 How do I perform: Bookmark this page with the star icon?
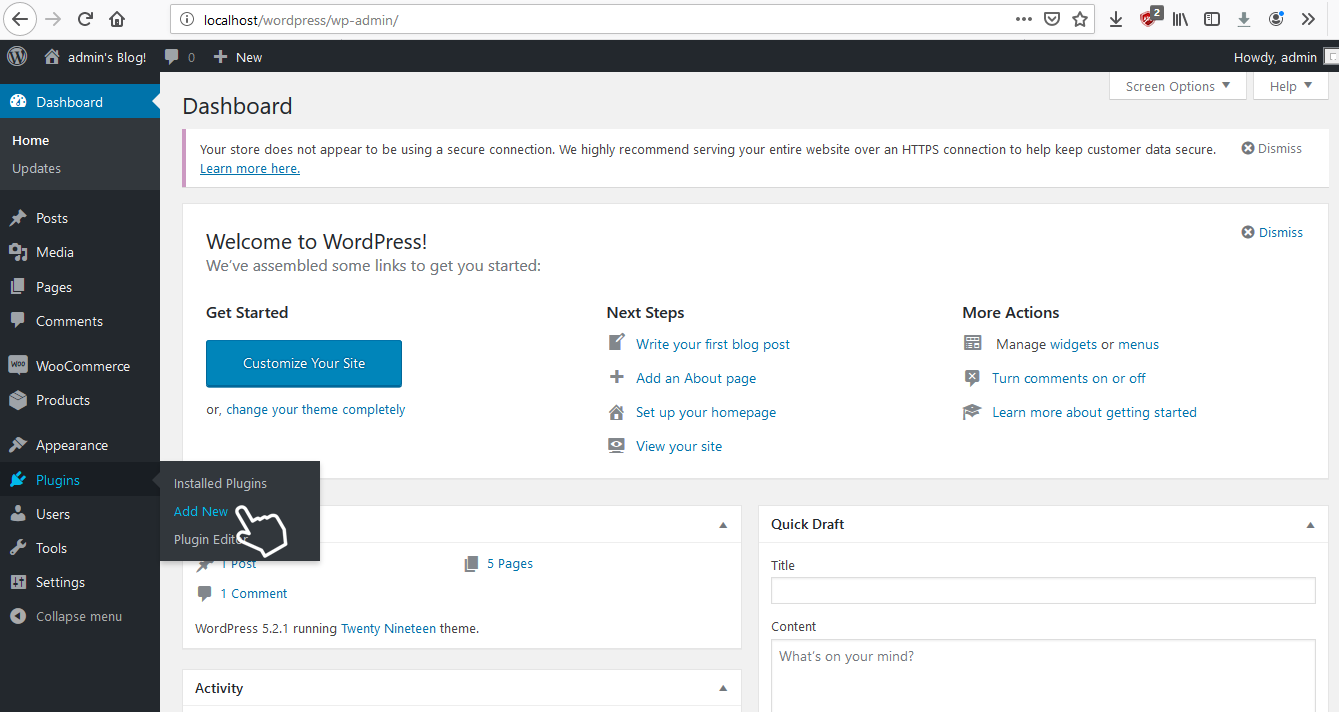tap(1080, 19)
